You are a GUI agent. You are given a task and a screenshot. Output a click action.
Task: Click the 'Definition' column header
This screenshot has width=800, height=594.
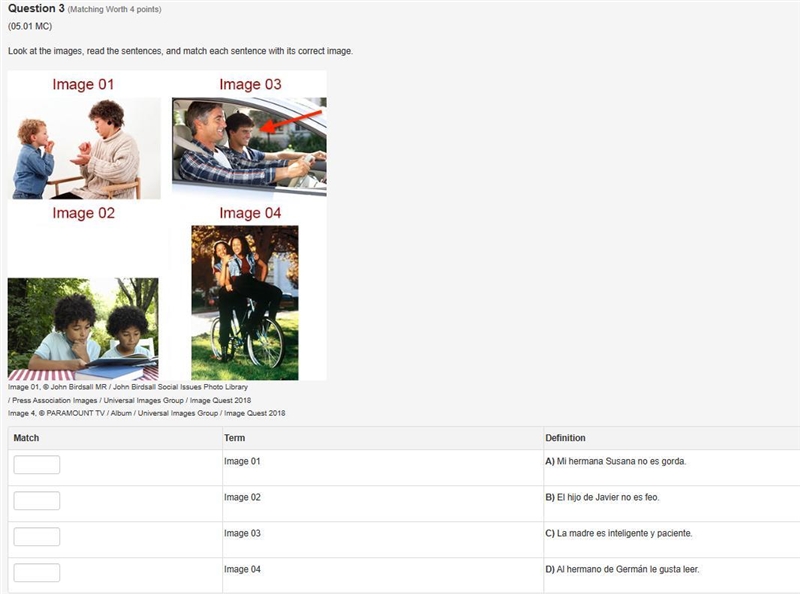[565, 438]
